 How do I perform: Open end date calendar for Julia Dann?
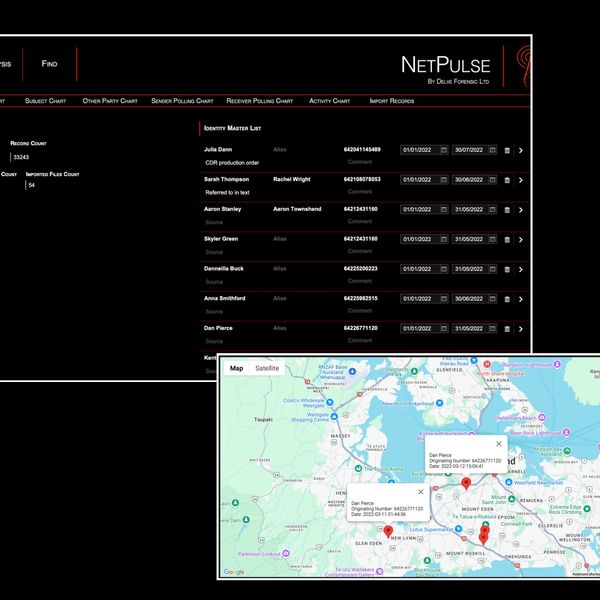(x=492, y=150)
